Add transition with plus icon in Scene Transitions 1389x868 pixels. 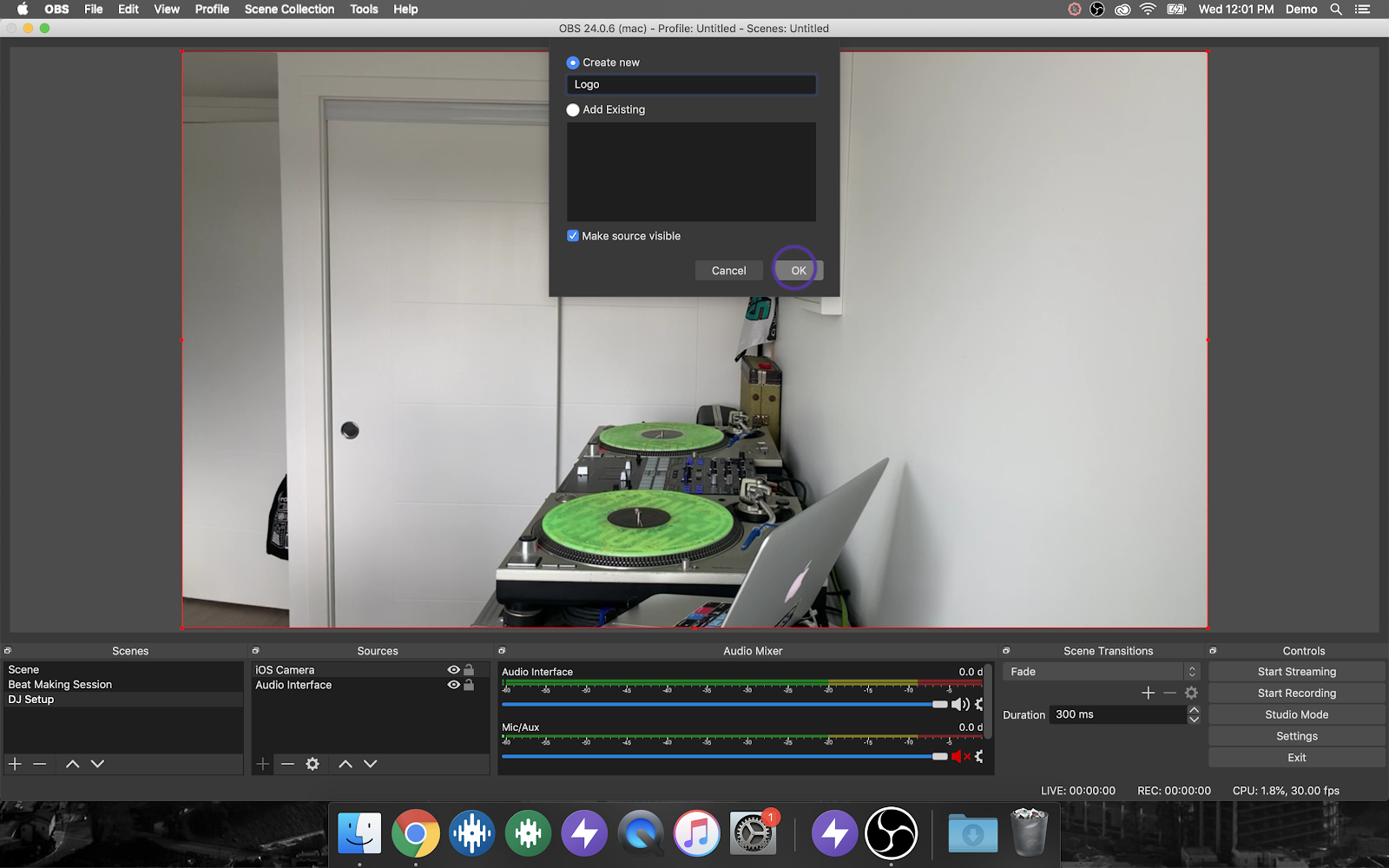click(x=1148, y=693)
